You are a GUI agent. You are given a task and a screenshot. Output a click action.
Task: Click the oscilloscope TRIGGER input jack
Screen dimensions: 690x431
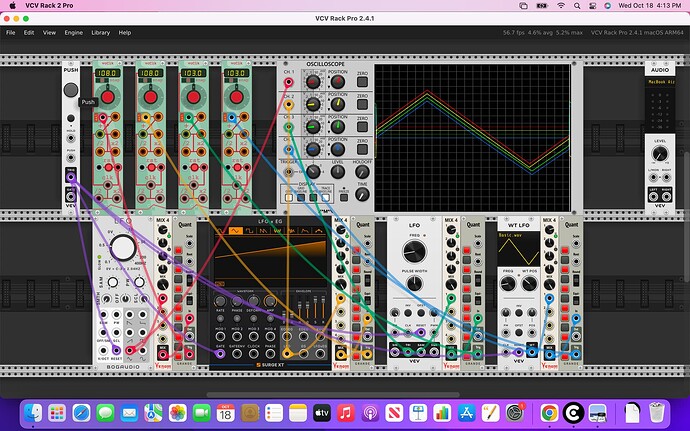[x=288, y=172]
